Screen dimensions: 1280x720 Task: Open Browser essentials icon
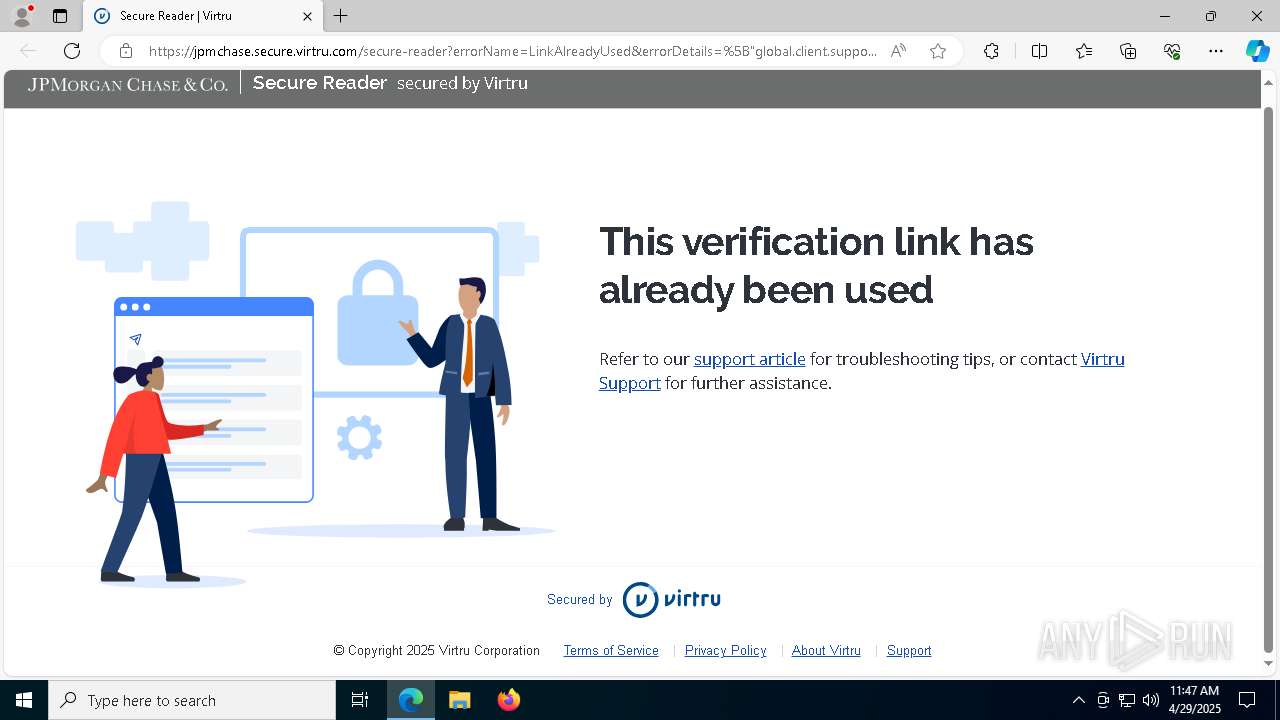[1172, 51]
